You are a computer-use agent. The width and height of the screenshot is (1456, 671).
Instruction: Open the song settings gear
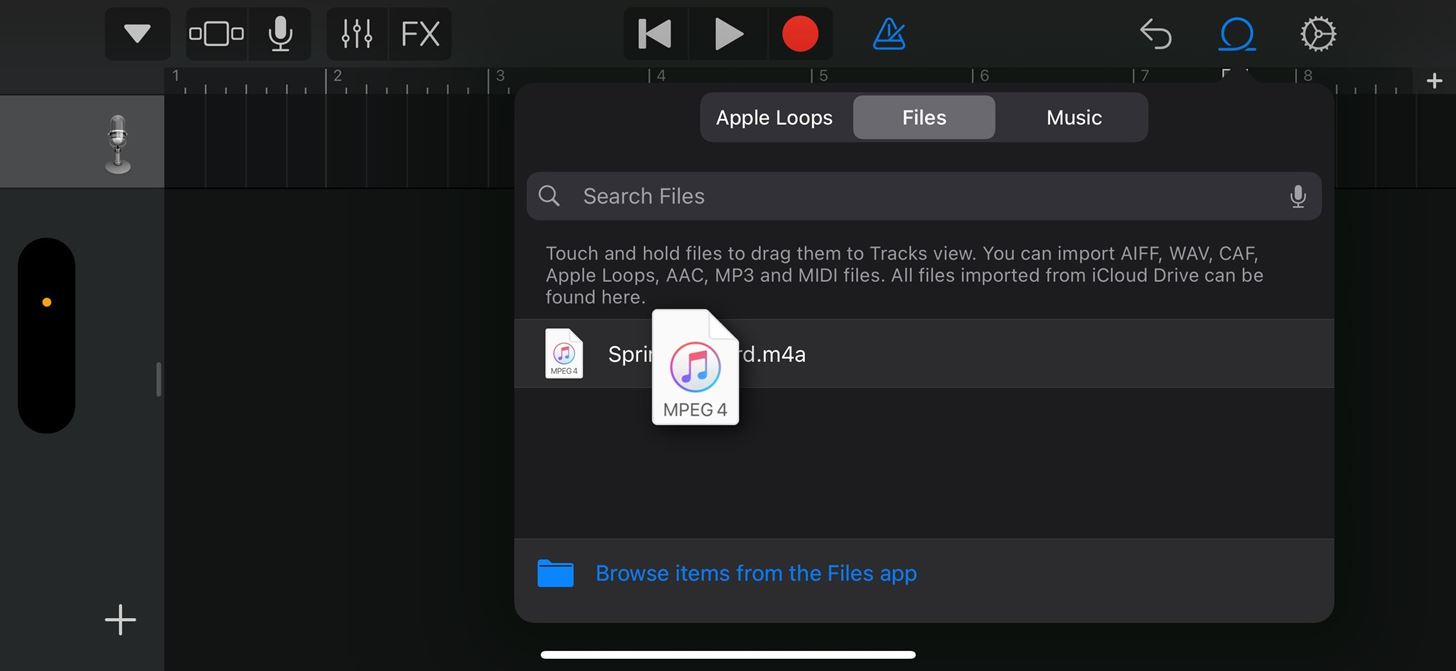point(1318,33)
